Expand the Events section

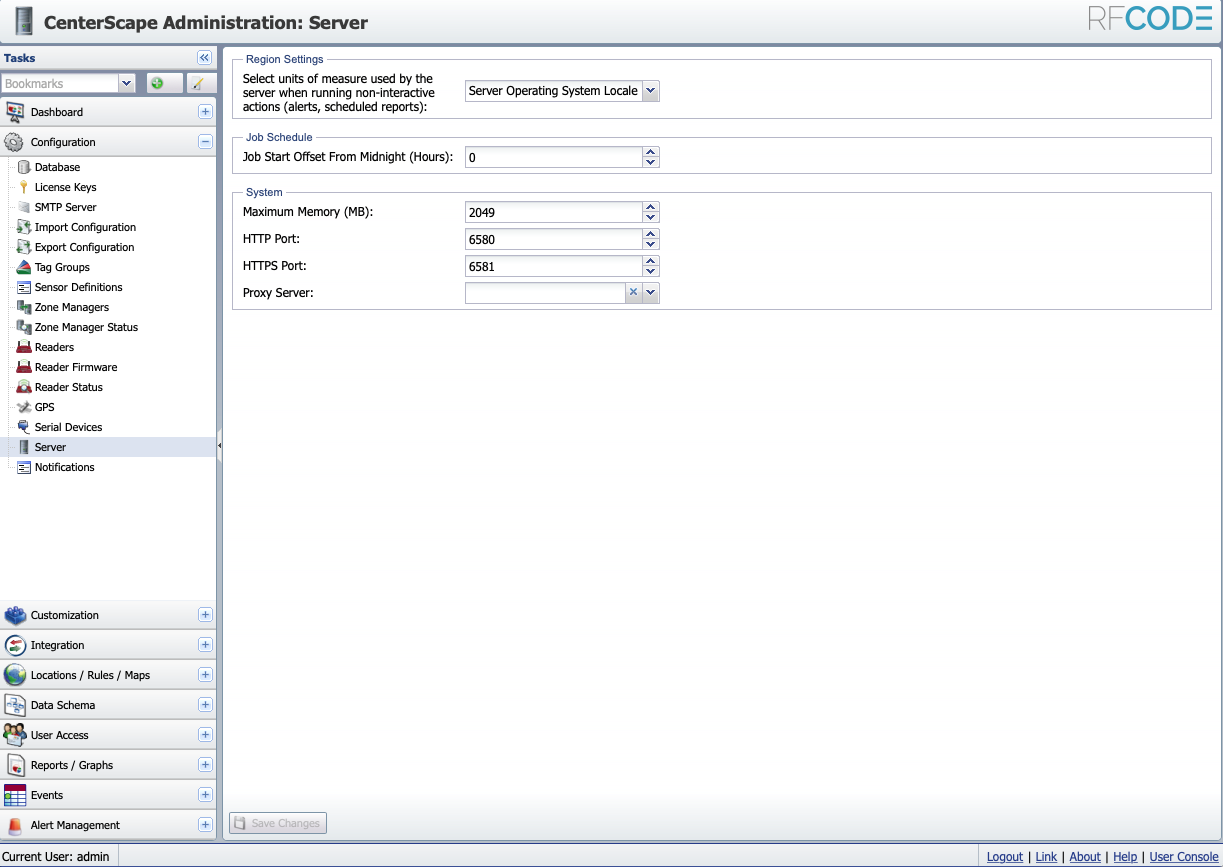pyautogui.click(x=205, y=795)
